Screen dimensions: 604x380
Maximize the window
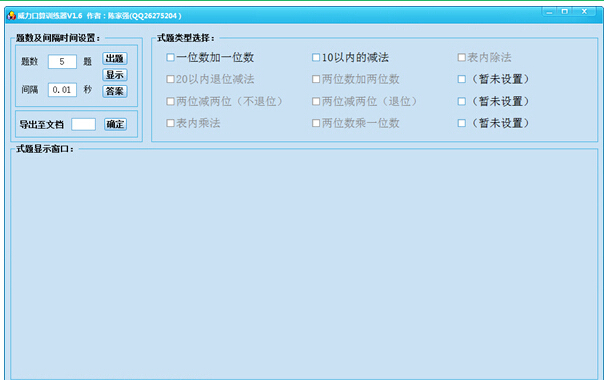(565, 12)
